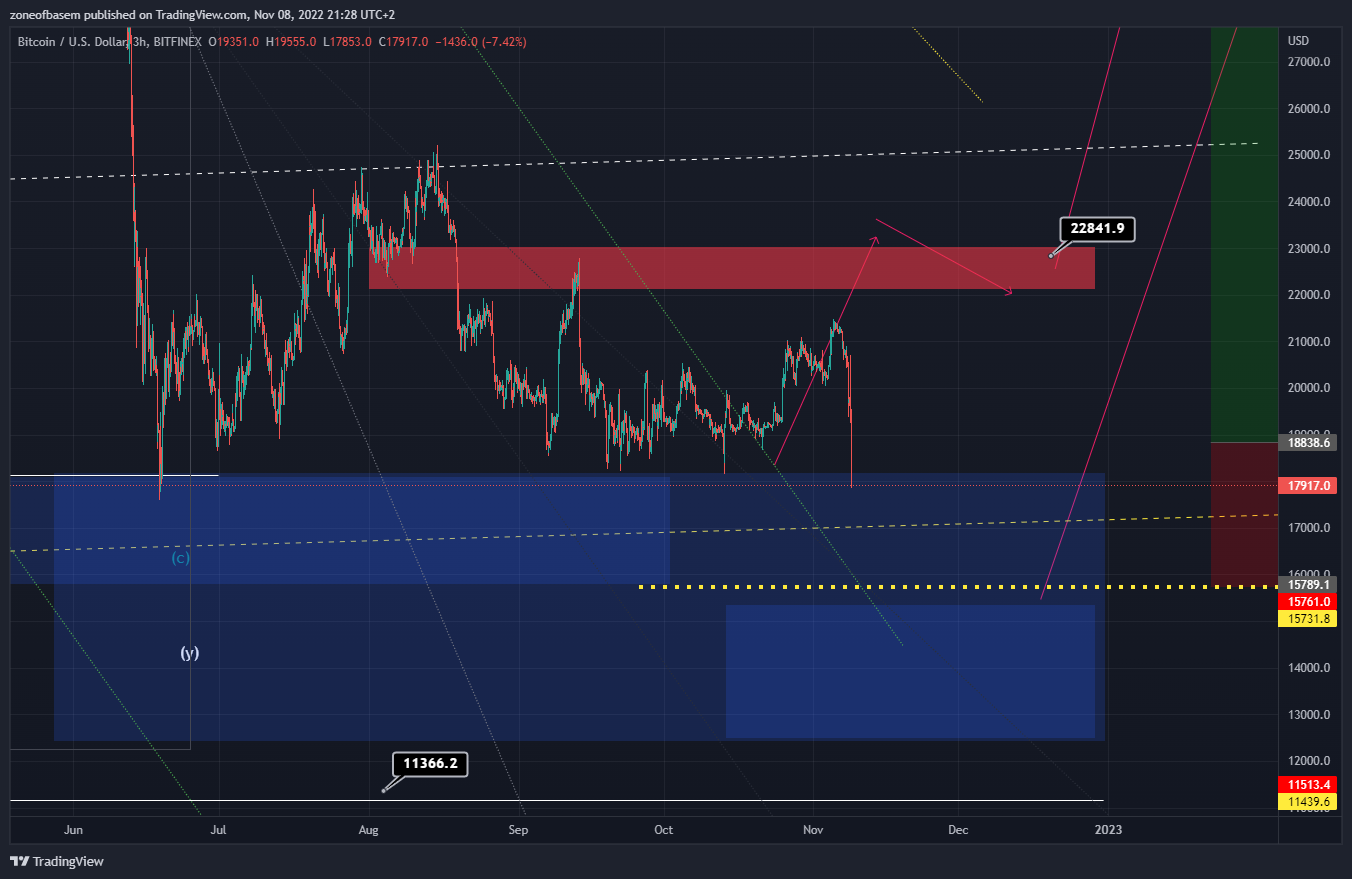Viewport: 1352px width, 879px height.
Task: Click the USD currency label
Action: click(x=1299, y=41)
